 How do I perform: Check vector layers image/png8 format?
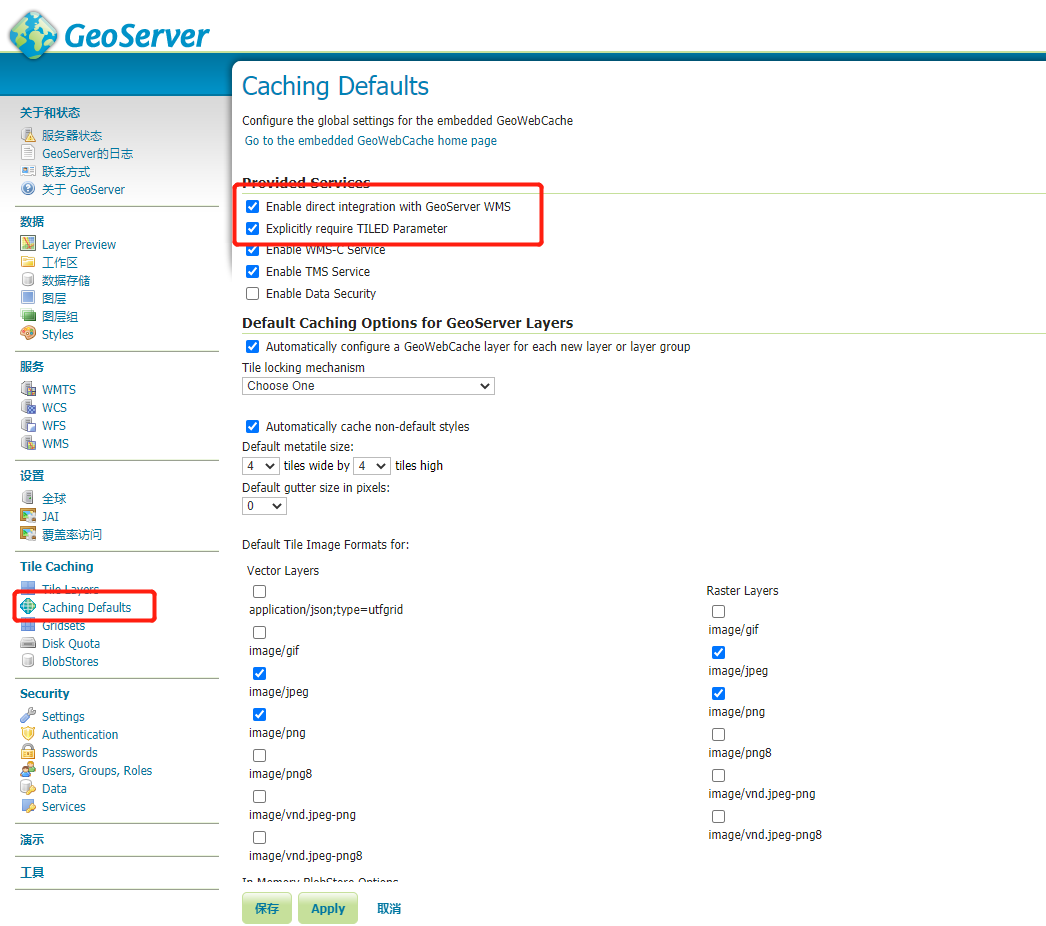tap(259, 755)
